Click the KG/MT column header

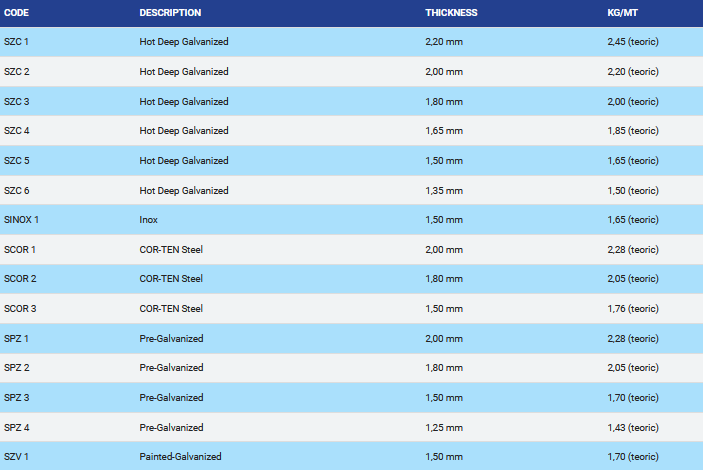point(623,13)
